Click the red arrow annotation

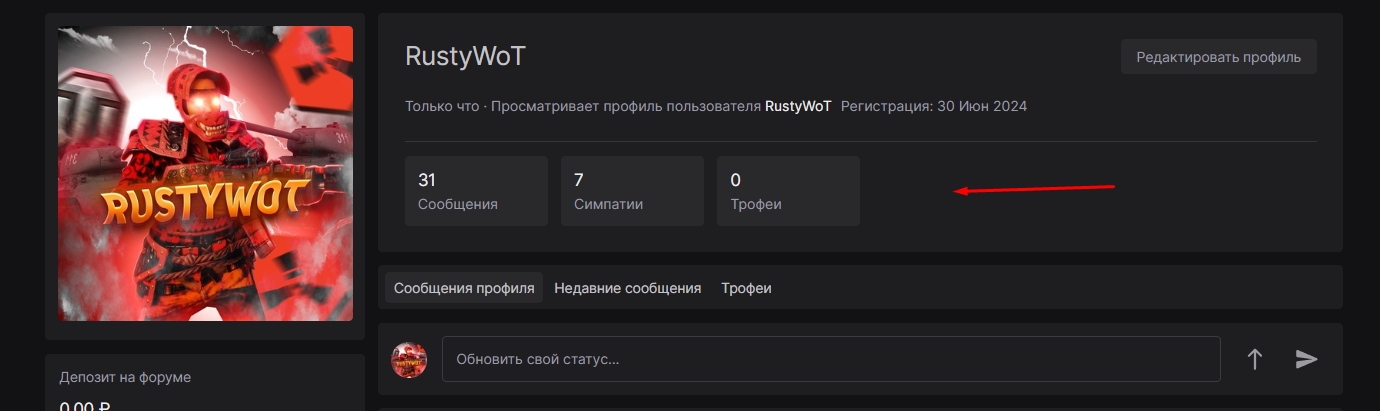click(x=1034, y=189)
